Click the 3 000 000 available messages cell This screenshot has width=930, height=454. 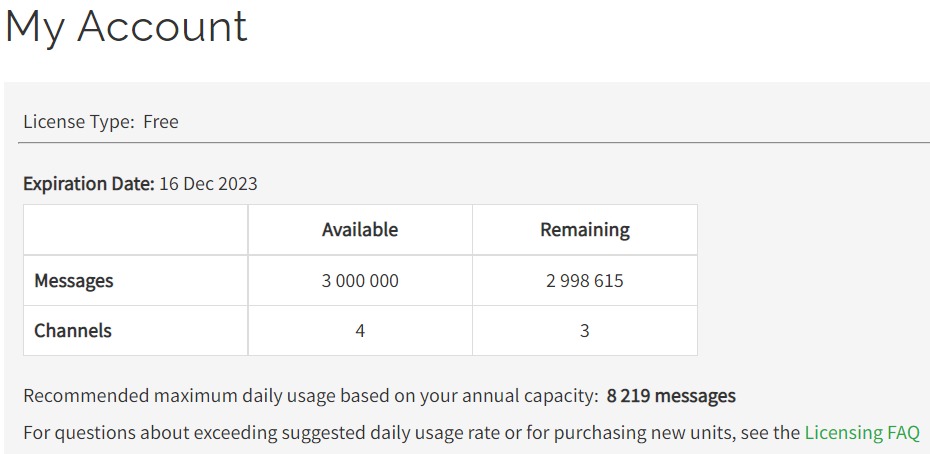point(360,281)
